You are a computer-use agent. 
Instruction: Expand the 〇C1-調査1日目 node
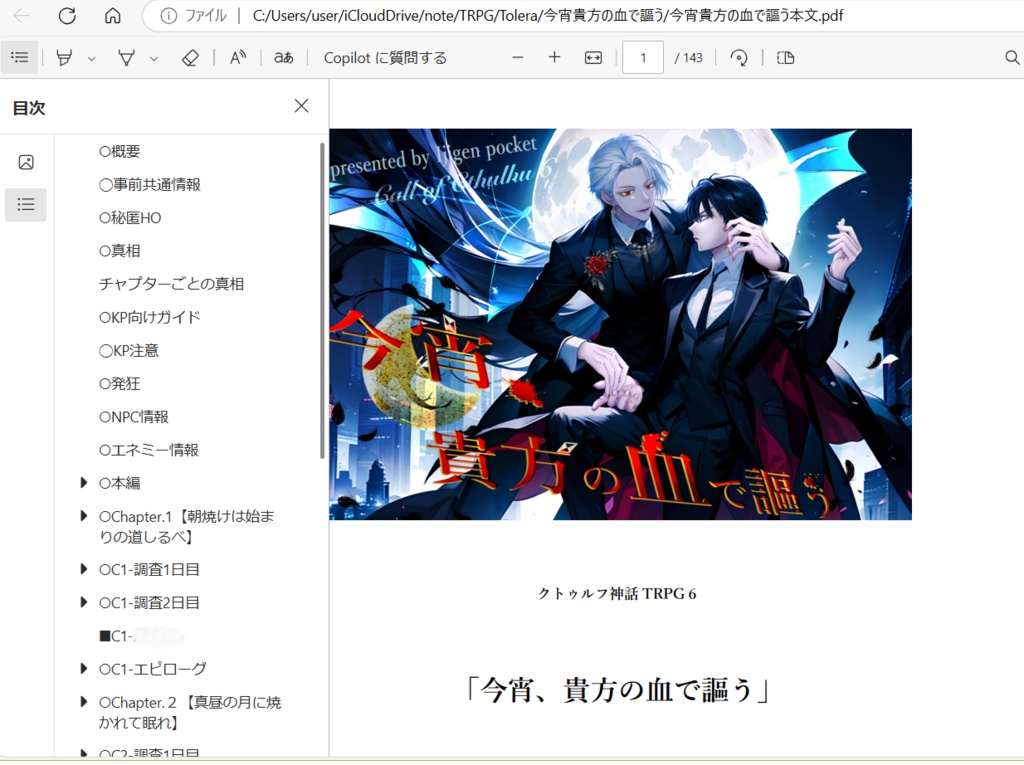84,569
